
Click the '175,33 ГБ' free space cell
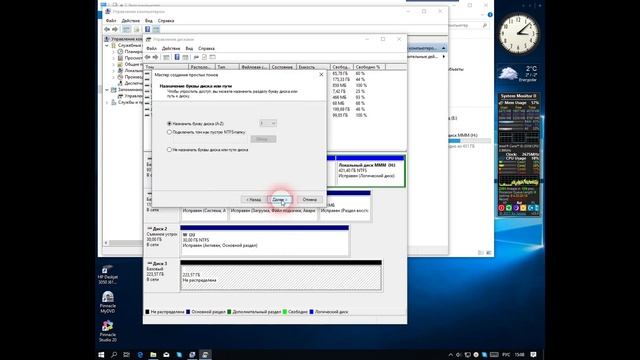point(341,80)
